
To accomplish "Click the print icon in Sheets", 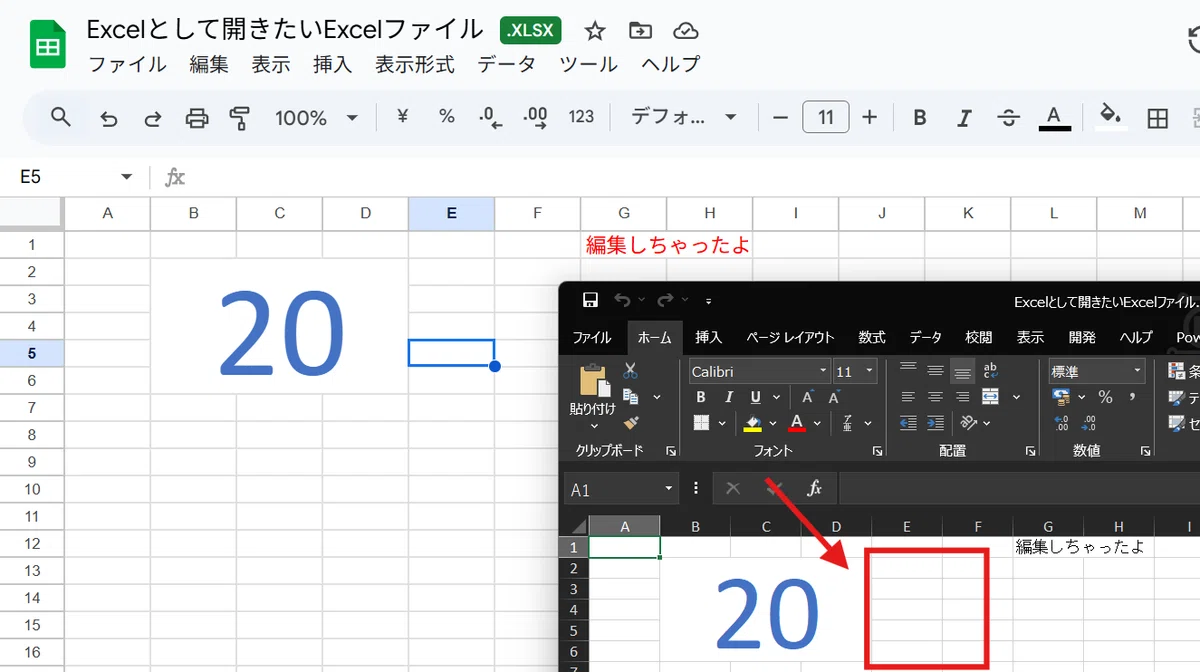I will pos(197,118).
